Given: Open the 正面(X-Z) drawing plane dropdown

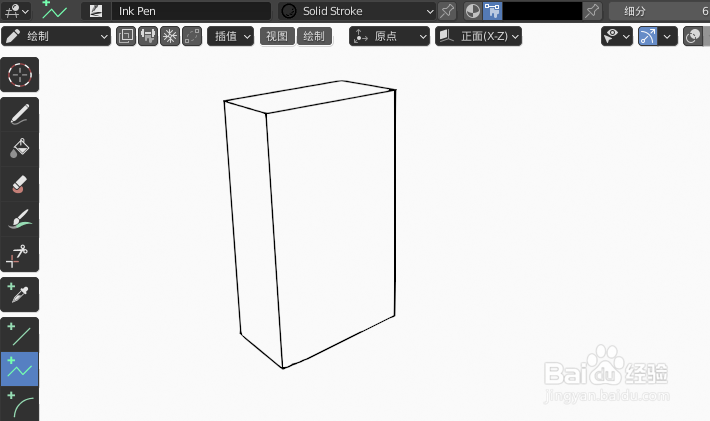Looking at the screenshot, I should [x=478, y=36].
